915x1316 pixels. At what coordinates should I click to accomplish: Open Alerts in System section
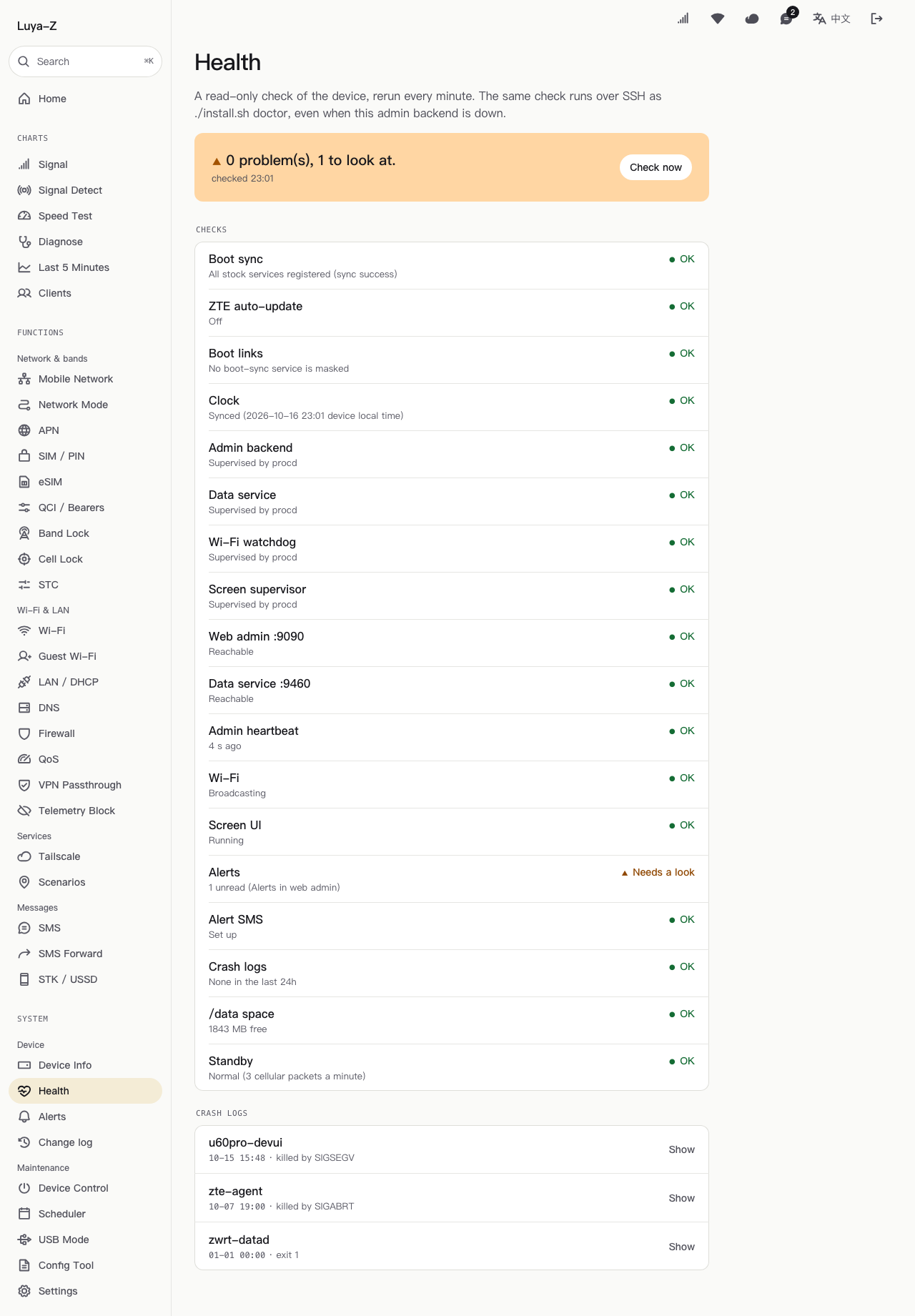point(85,1117)
